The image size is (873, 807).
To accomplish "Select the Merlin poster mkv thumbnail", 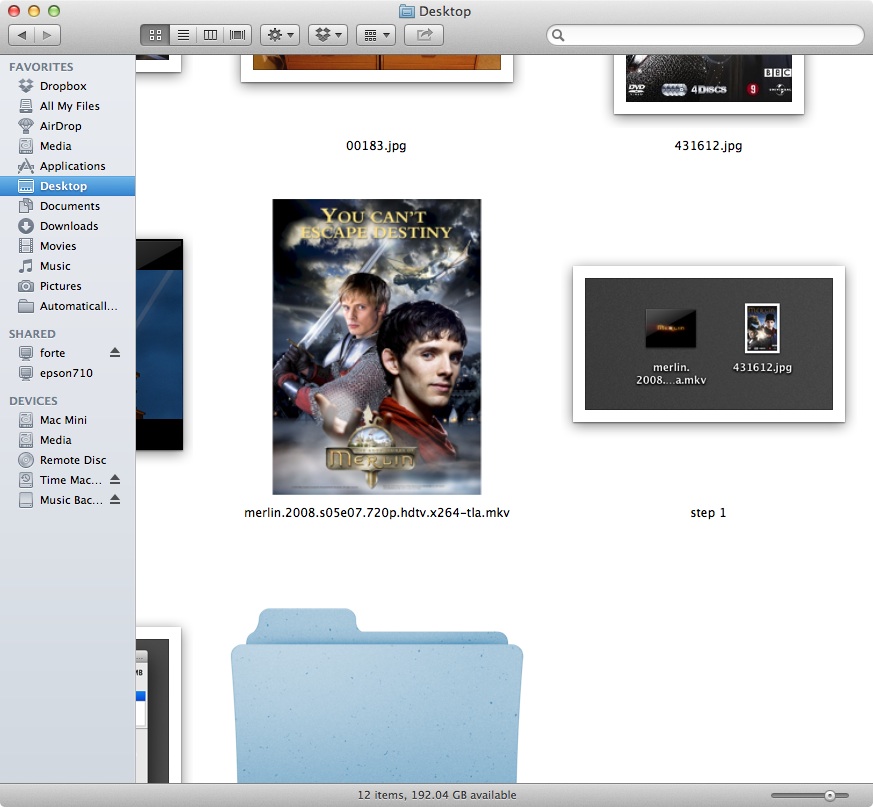I will [376, 346].
